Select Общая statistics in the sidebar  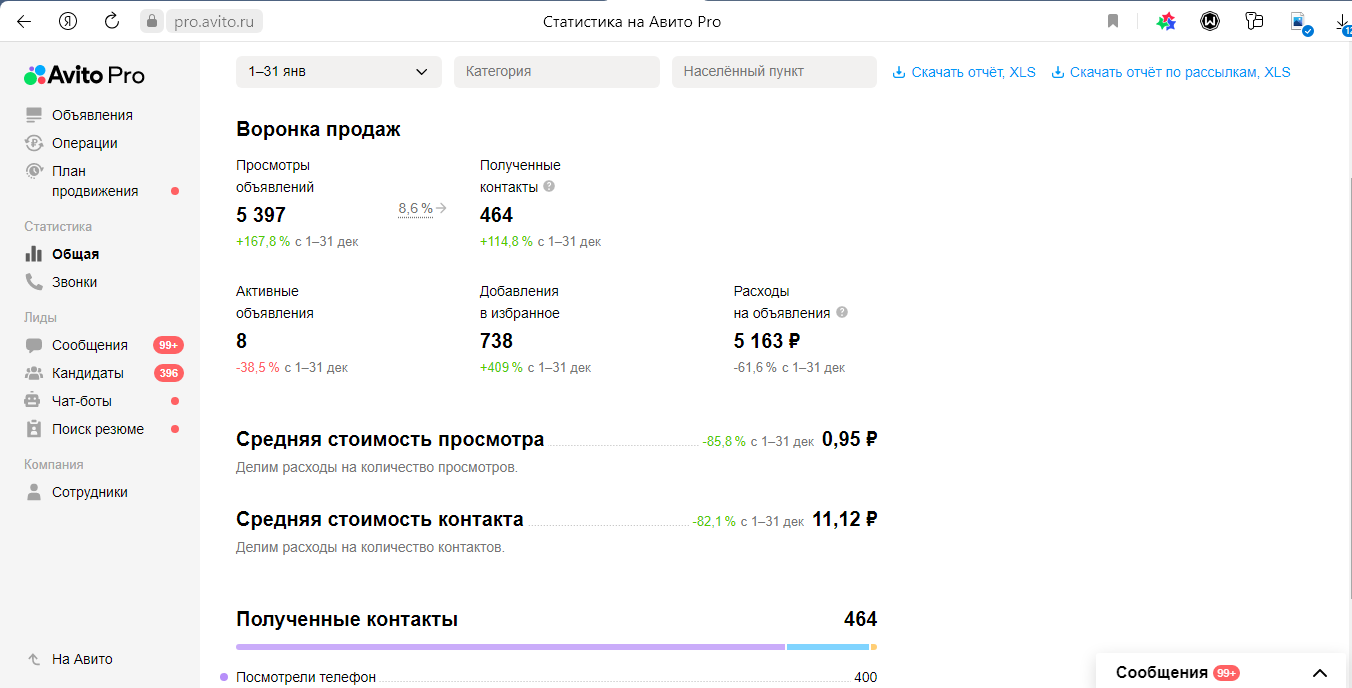coord(76,254)
